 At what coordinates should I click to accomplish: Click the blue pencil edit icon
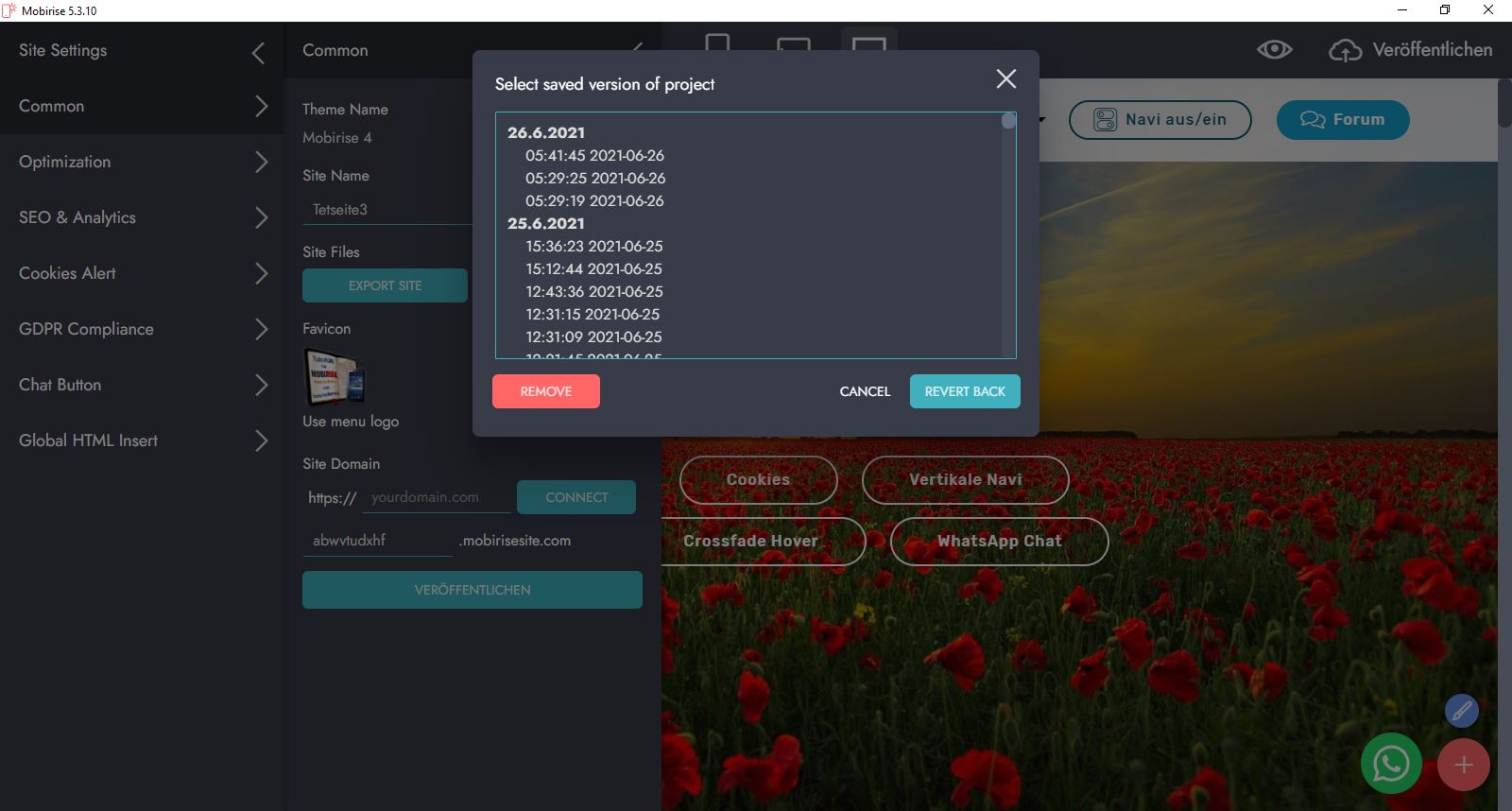click(x=1461, y=710)
